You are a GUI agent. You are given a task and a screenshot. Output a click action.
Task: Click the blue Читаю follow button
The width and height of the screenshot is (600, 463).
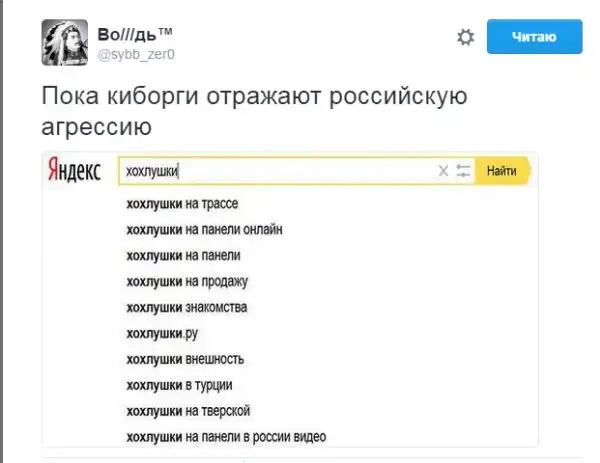[x=534, y=38]
